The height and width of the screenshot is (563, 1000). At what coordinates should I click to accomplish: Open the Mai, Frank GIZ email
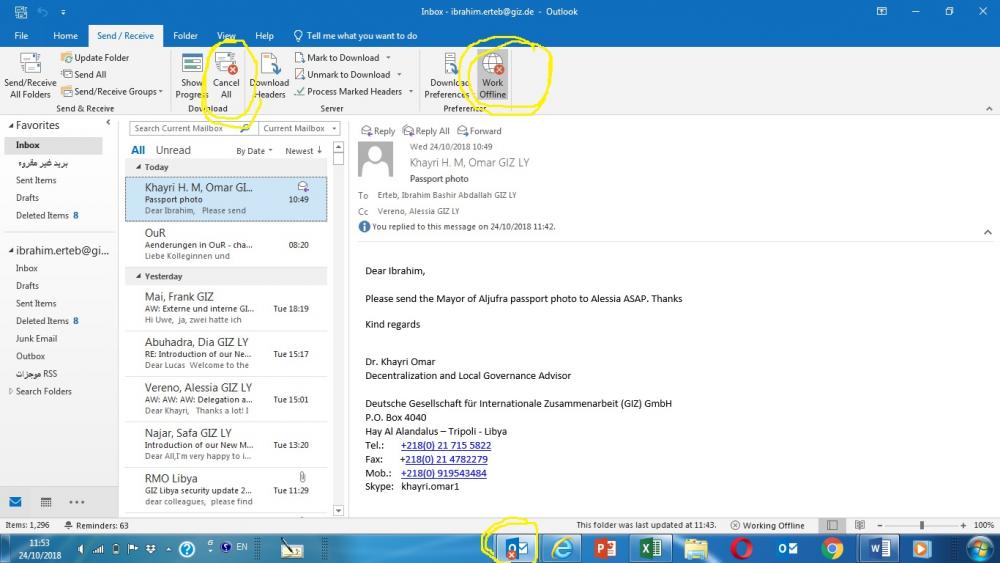[x=226, y=308]
